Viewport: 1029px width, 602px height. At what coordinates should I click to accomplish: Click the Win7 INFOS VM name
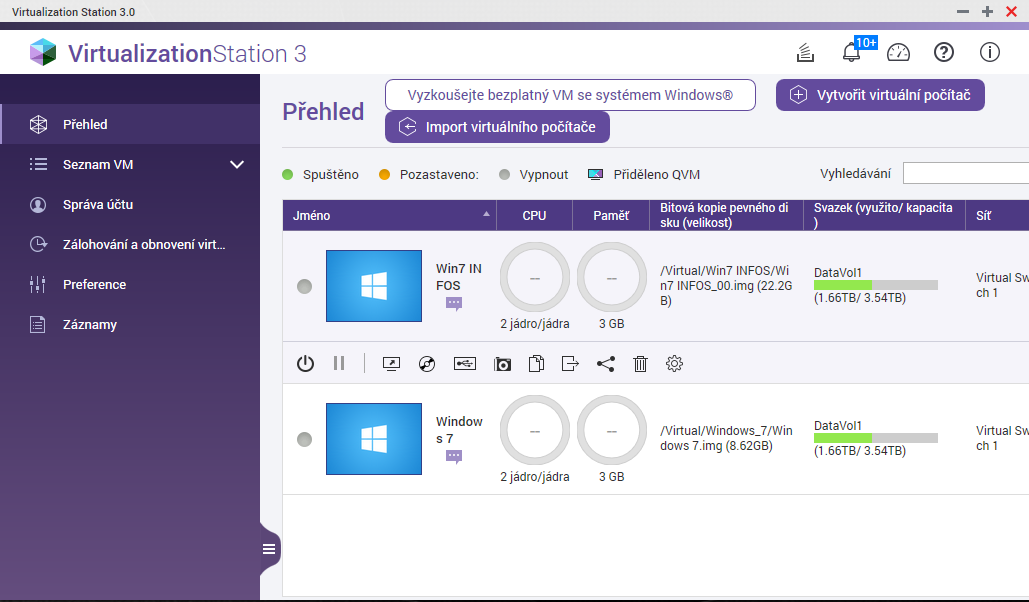click(459, 277)
